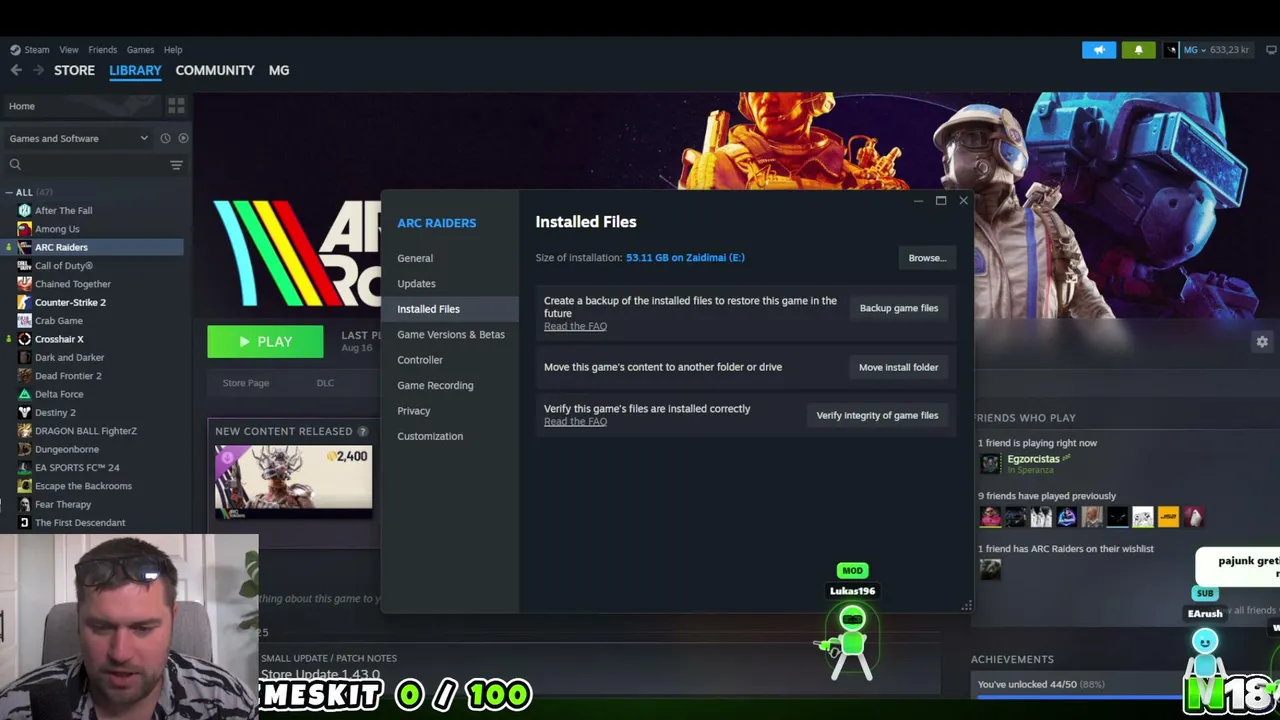The image size is (1280, 720).
Task: Select General in ARC Raiders properties
Action: [x=415, y=258]
